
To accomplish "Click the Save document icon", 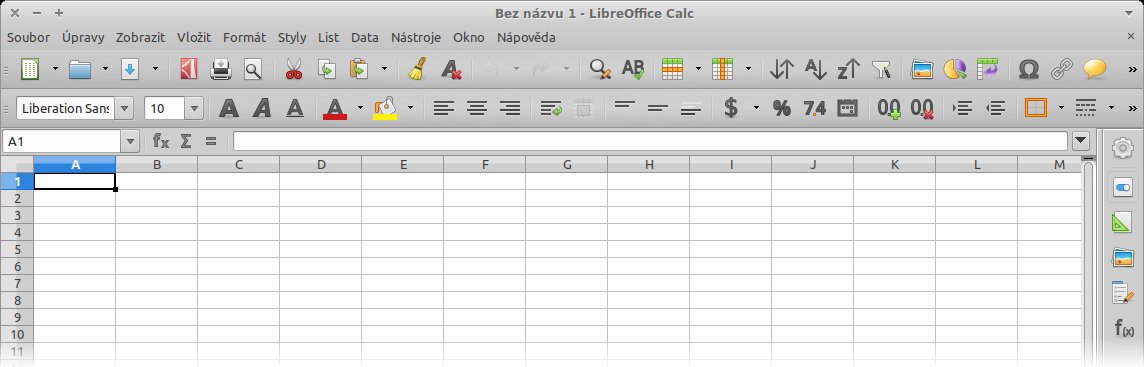I will (x=129, y=69).
